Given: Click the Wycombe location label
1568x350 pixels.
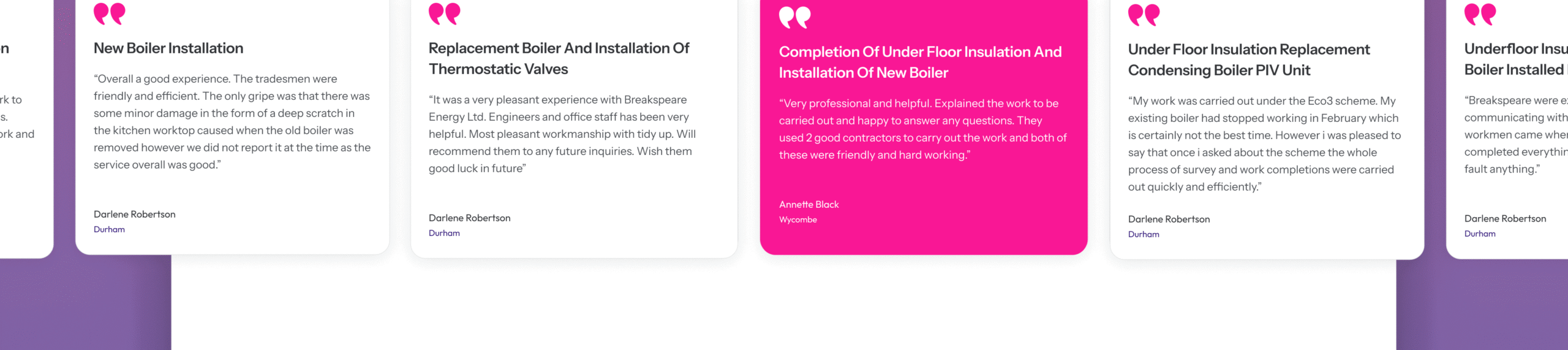Looking at the screenshot, I should coord(797,219).
